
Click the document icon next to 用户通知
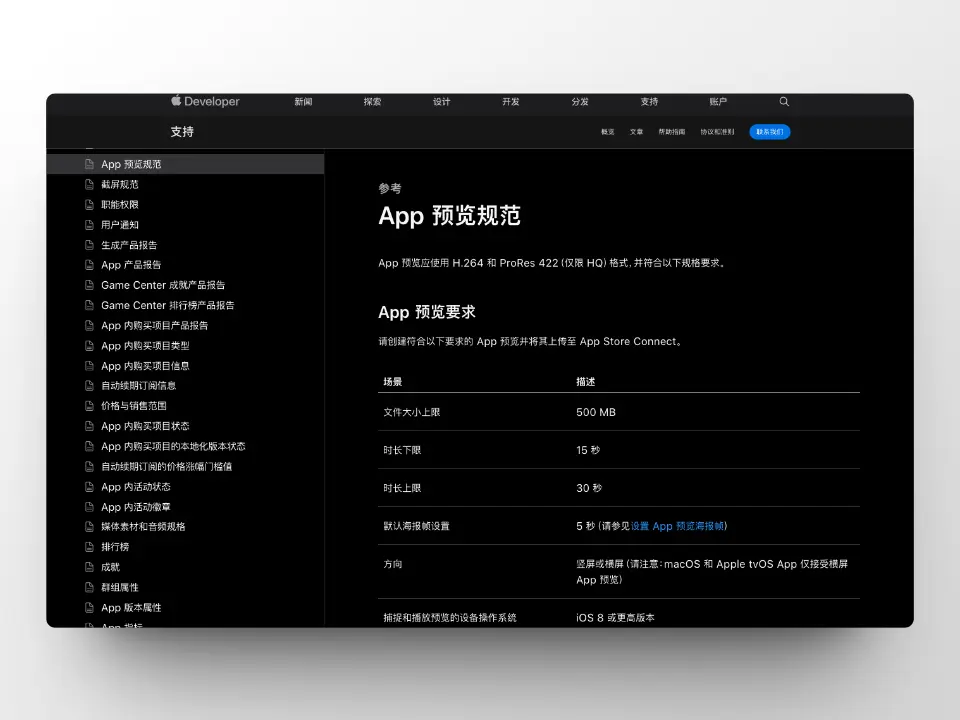tap(89, 225)
